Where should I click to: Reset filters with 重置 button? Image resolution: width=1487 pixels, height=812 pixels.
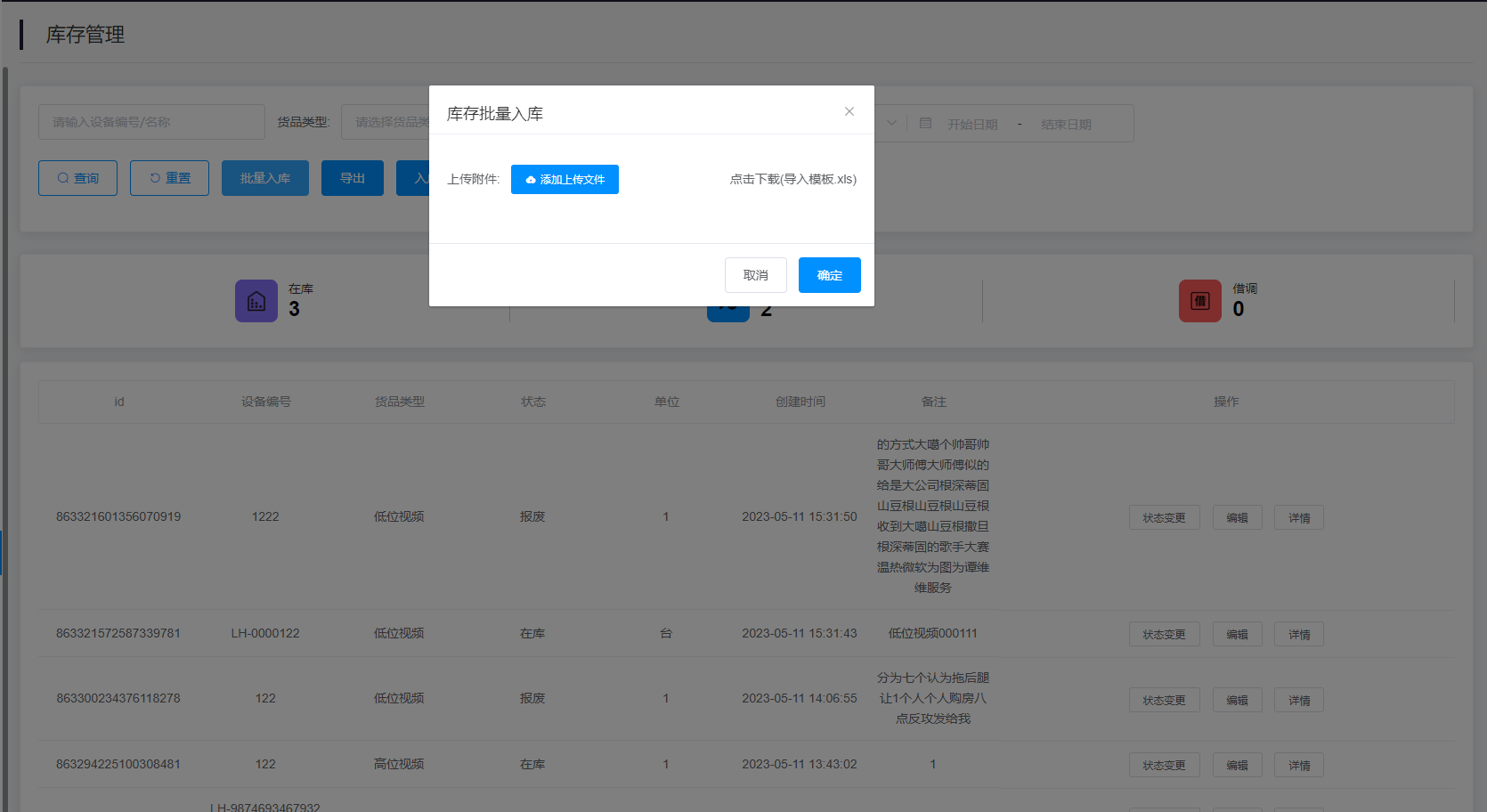click(169, 178)
